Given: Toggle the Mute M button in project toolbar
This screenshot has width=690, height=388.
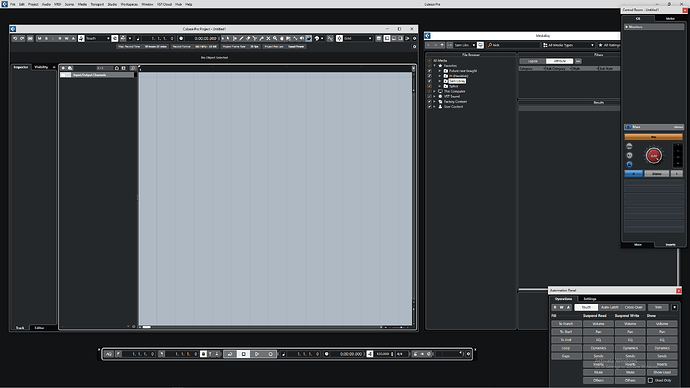Looking at the screenshot, I should point(39,38).
